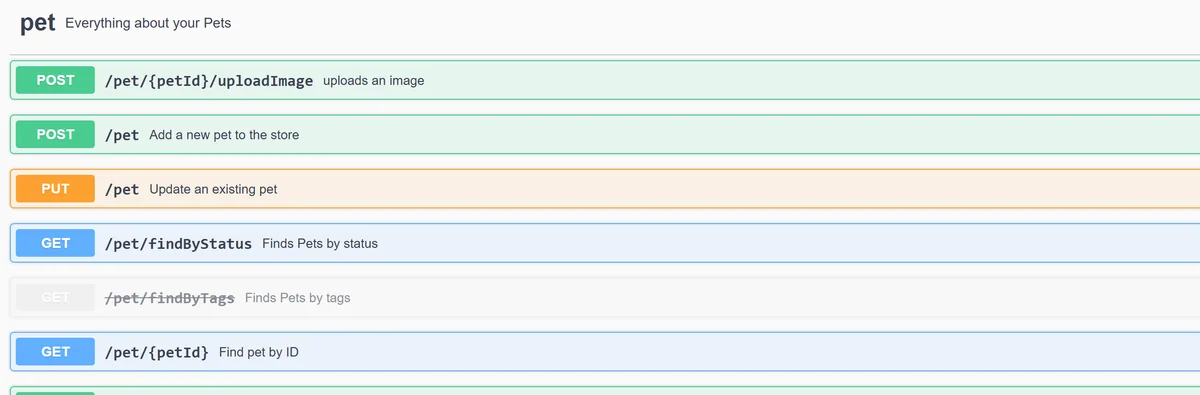The width and height of the screenshot is (1200, 395).
Task: Click POST badge for uploadImage endpoint
Action: (55, 80)
